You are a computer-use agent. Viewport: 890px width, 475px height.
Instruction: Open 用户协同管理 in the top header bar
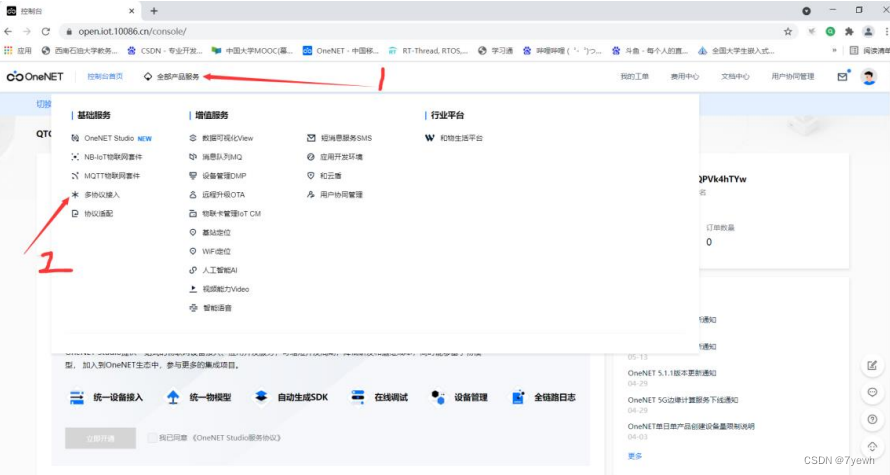792,77
